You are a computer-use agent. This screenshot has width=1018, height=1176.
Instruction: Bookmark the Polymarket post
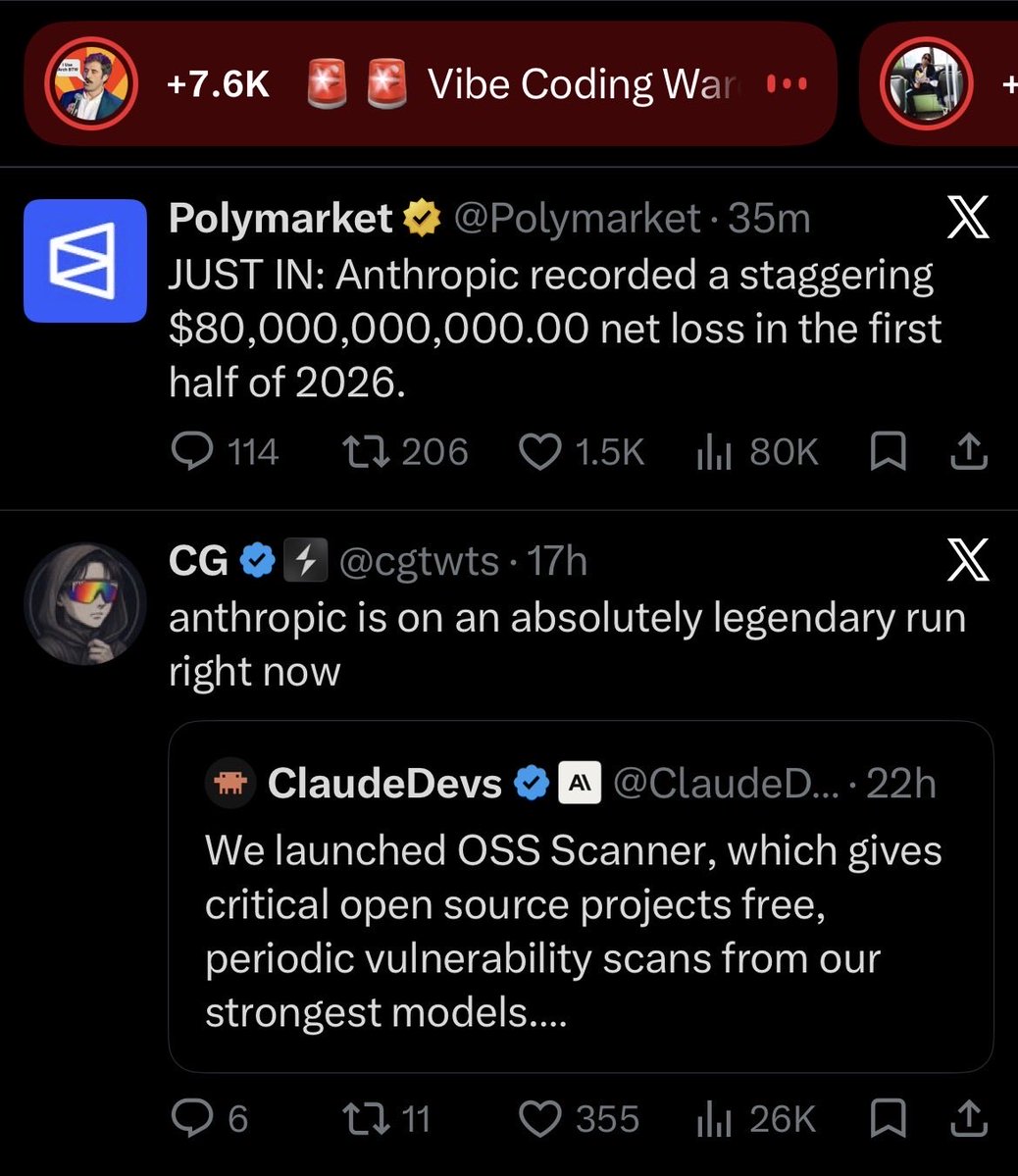coord(889,451)
